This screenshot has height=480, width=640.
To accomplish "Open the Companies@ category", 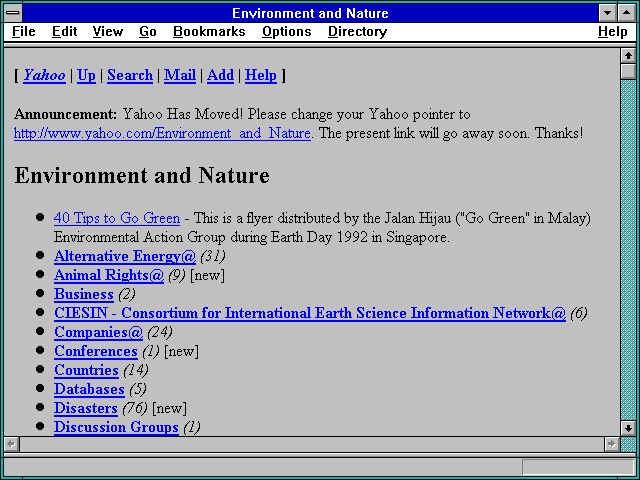I will tap(98, 332).
